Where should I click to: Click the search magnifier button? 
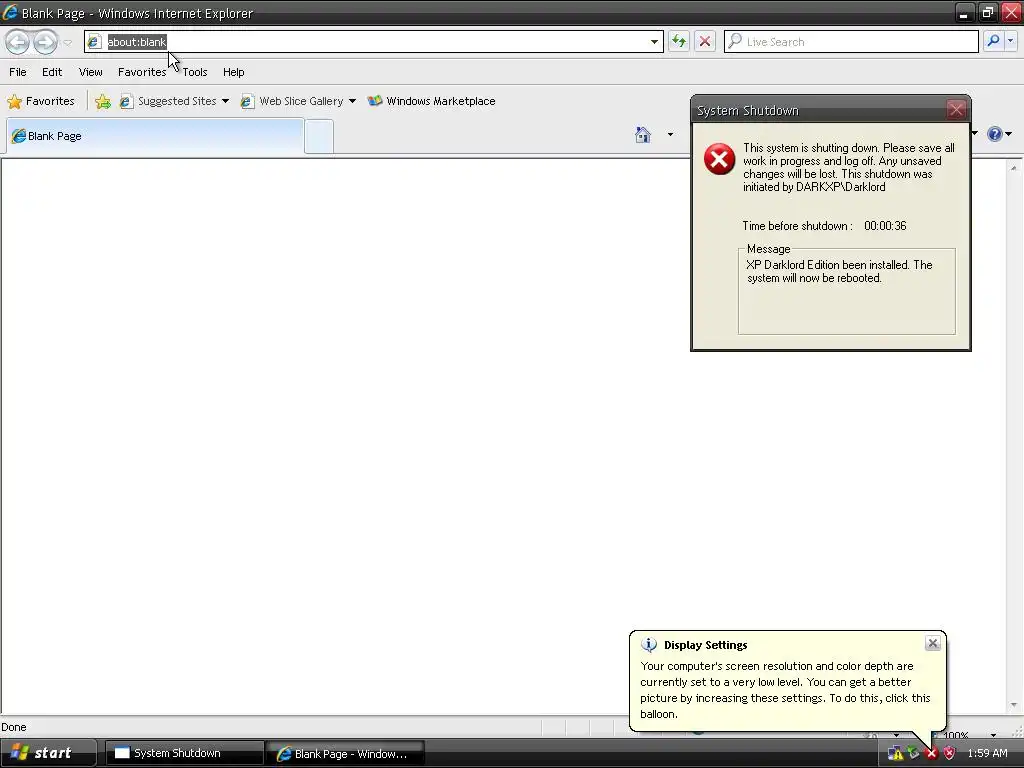tap(993, 41)
